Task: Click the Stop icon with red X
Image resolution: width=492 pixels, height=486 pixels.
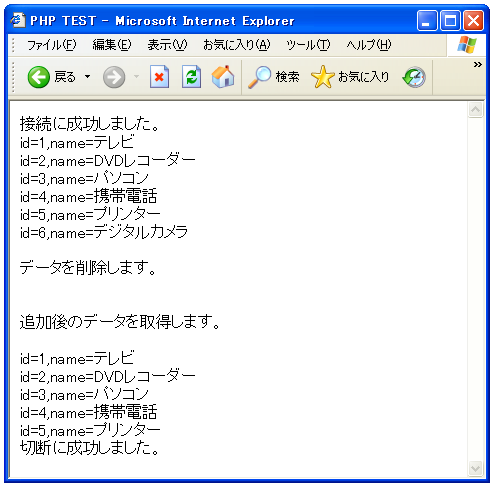Action: (159, 77)
